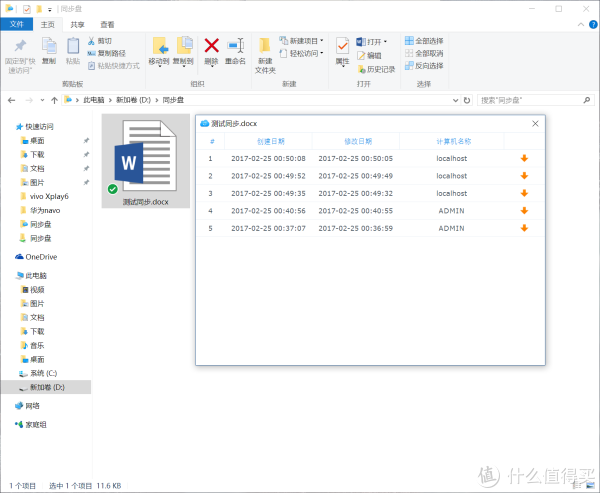The height and width of the screenshot is (493, 600).
Task: Click Copy path (复制路径)
Action: tap(106, 53)
